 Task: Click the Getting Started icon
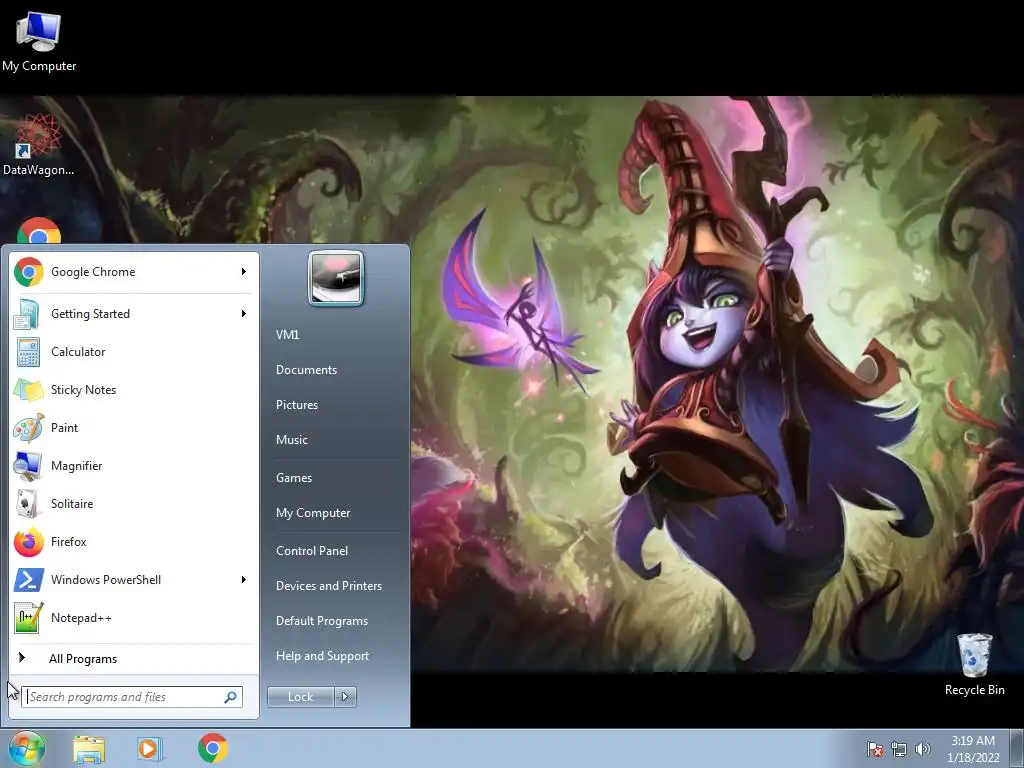(x=28, y=313)
